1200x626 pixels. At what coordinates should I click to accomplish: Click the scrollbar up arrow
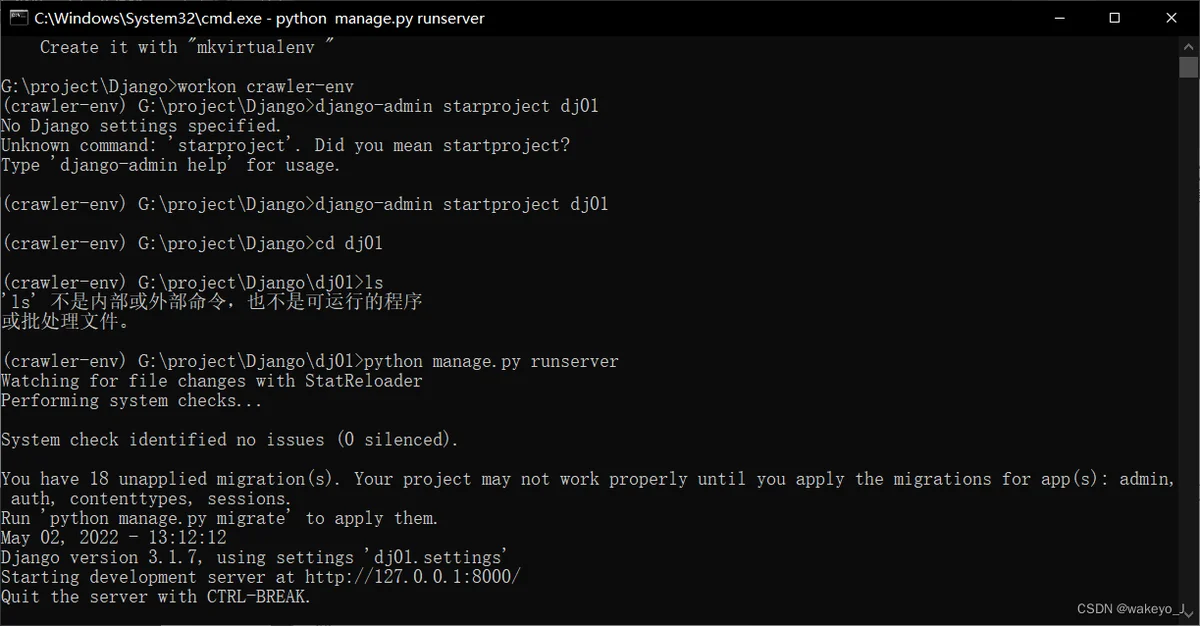[x=1188, y=45]
